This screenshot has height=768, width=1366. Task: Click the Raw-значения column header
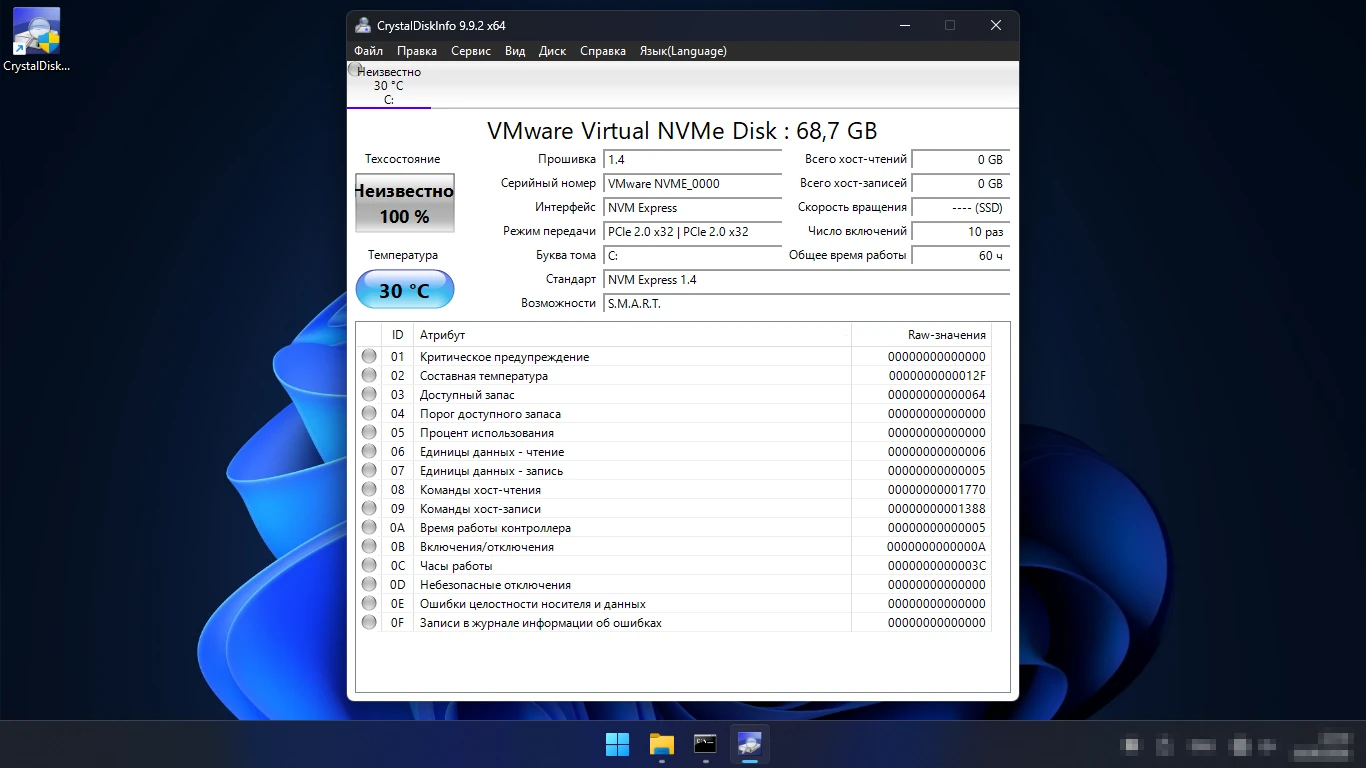[921, 335]
